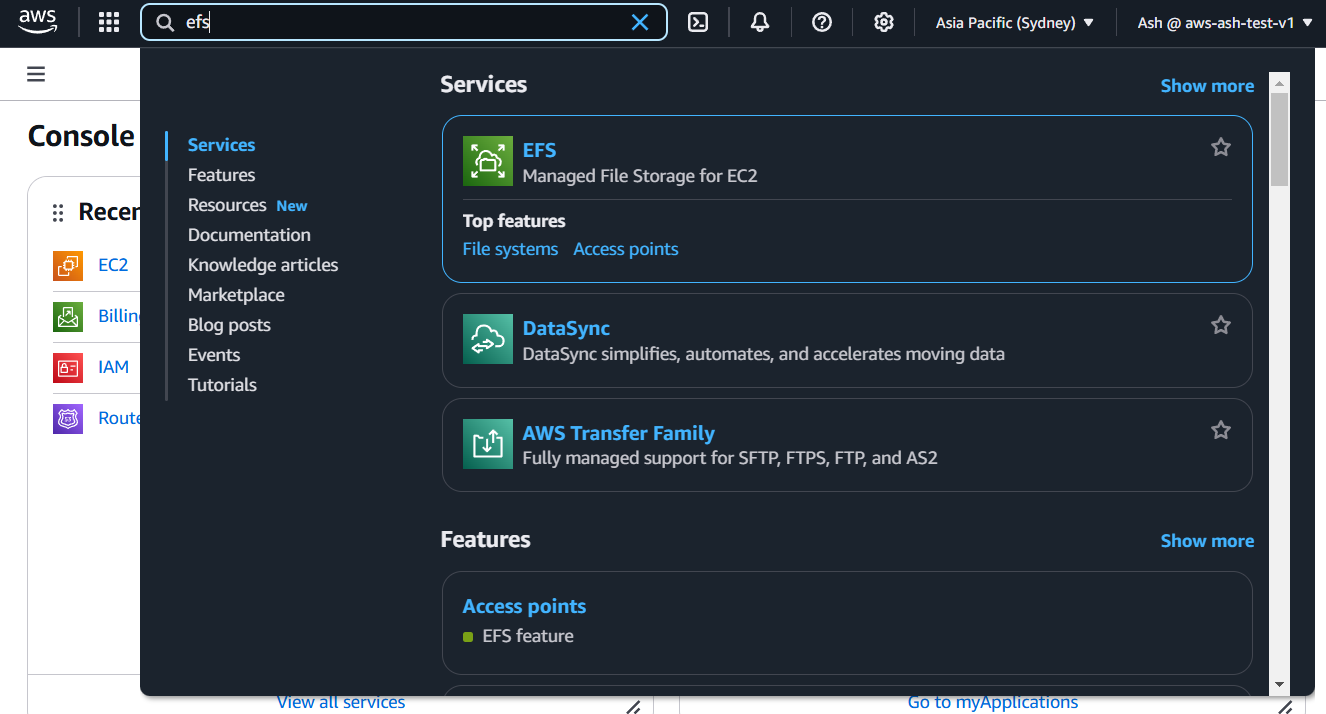Click the search results scrollbar thumb
This screenshot has height=714, width=1326.
pyautogui.click(x=1279, y=139)
